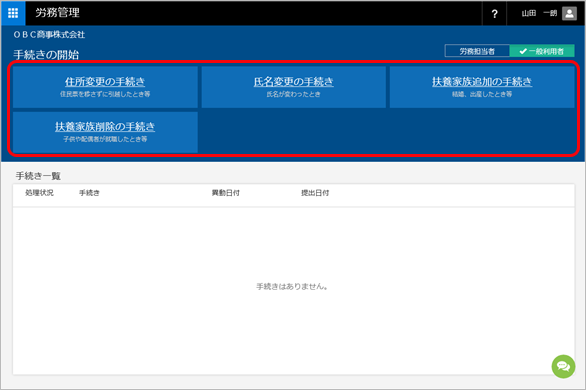Switch to 一般利用者 role

[542, 51]
